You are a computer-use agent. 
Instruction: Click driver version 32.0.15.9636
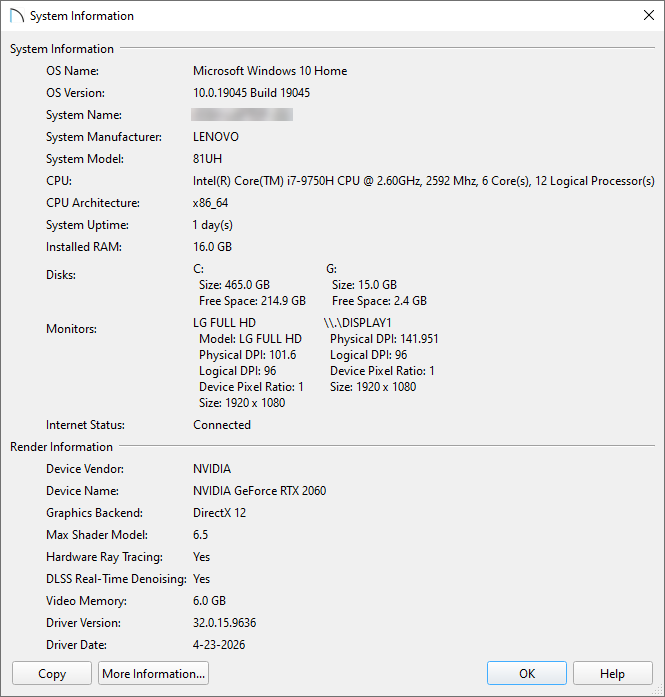224,623
